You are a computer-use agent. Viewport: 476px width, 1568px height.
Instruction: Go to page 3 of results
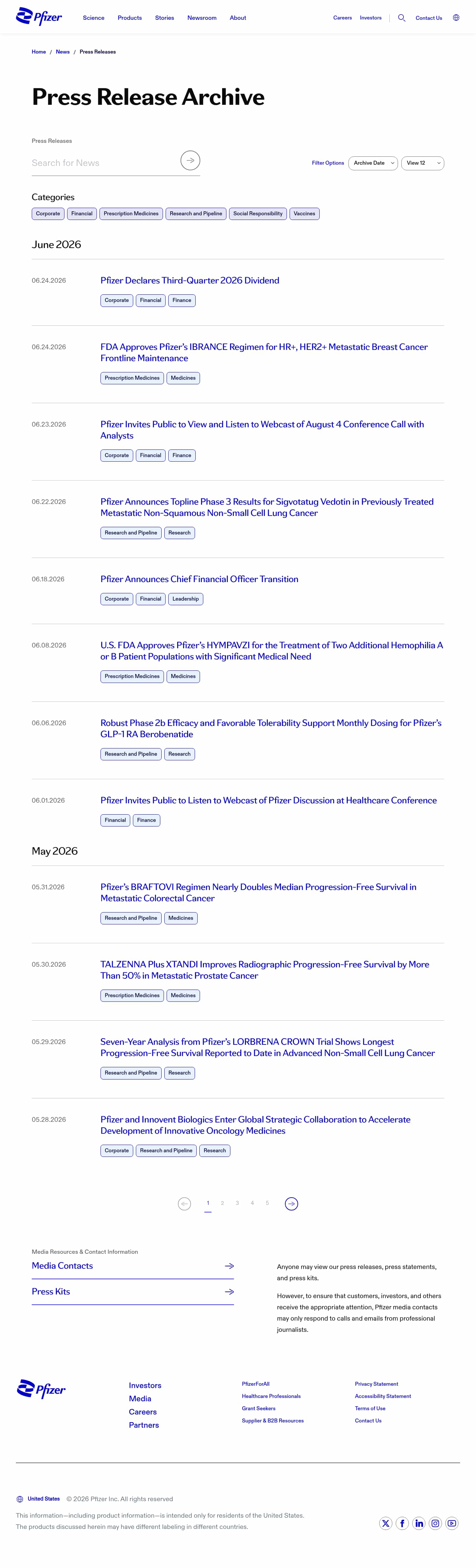click(x=237, y=1203)
